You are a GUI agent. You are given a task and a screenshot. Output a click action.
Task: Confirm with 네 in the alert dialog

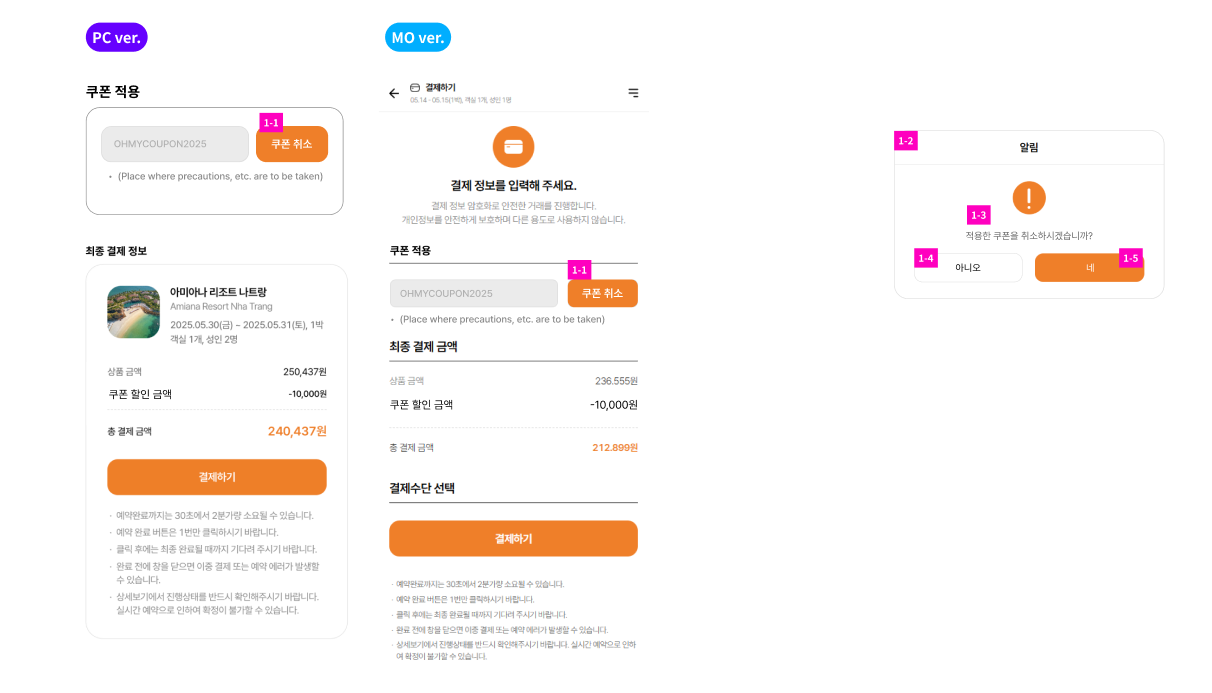coord(1089,268)
